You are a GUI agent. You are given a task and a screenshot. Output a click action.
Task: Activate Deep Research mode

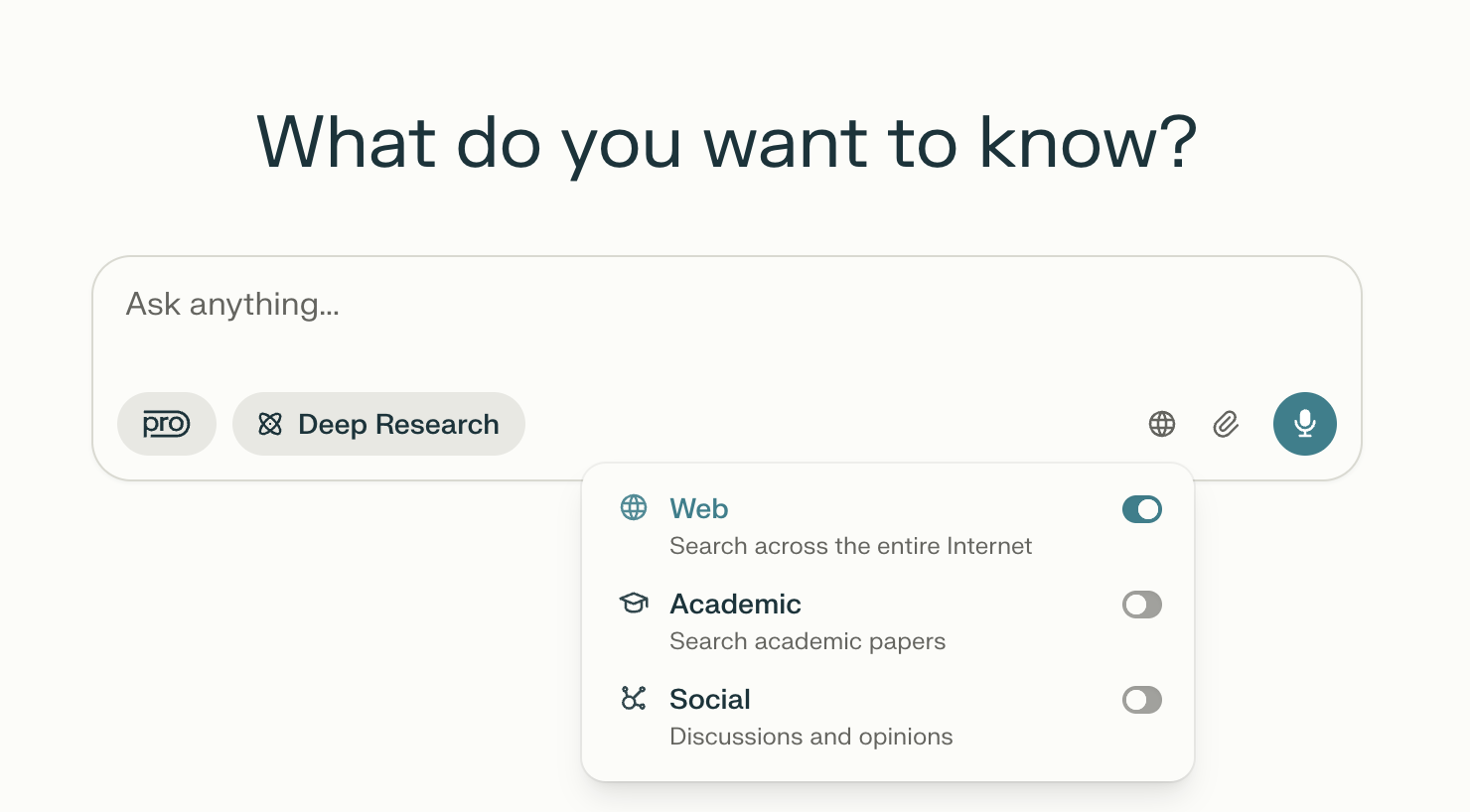[378, 424]
